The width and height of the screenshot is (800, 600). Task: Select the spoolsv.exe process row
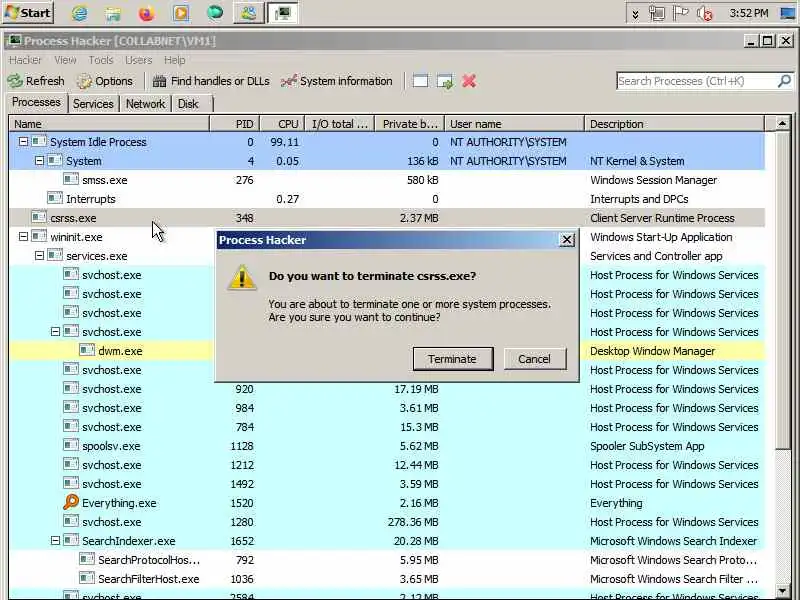pyautogui.click(x=387, y=446)
